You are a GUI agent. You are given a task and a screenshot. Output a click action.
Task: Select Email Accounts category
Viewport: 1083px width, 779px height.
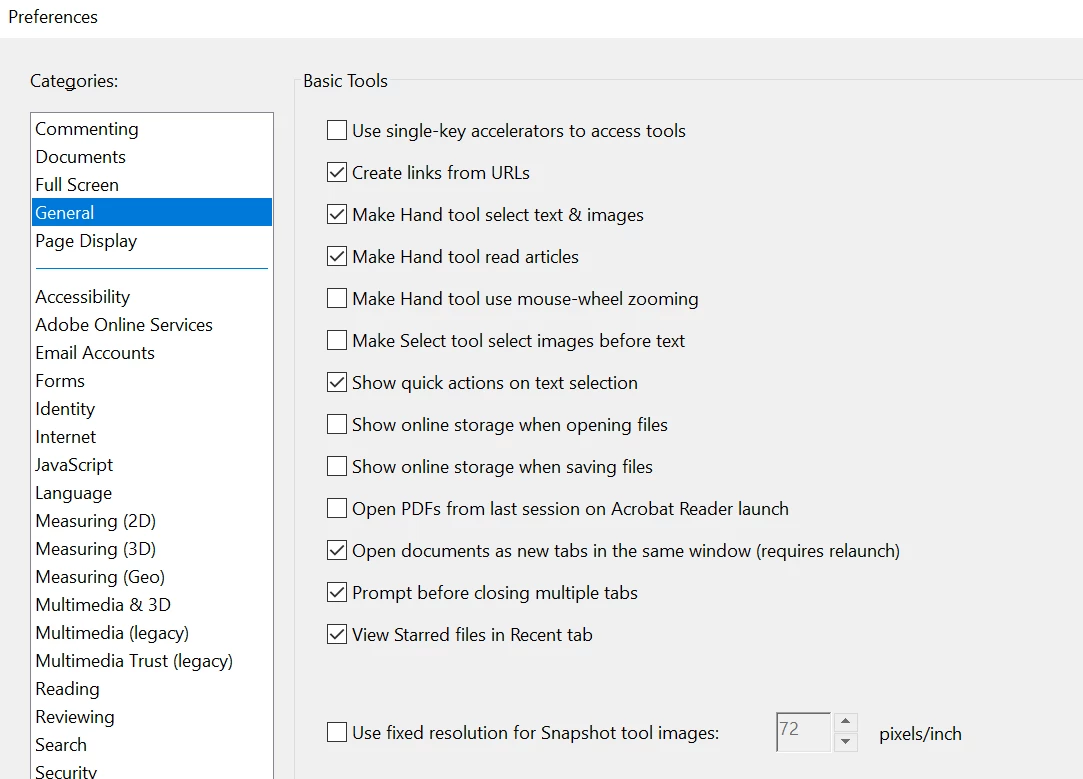click(x=95, y=353)
